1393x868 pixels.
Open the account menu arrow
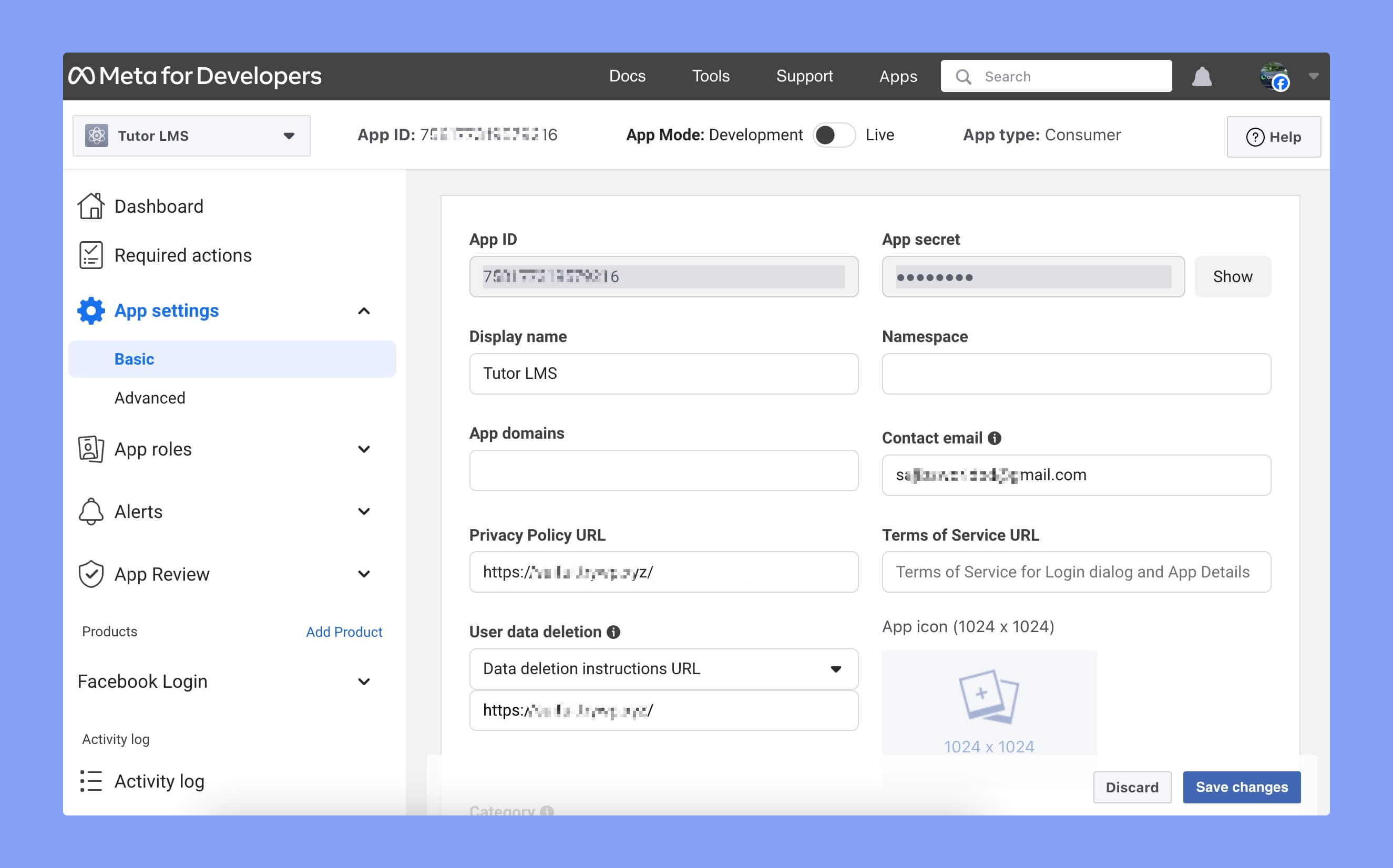coord(1313,76)
